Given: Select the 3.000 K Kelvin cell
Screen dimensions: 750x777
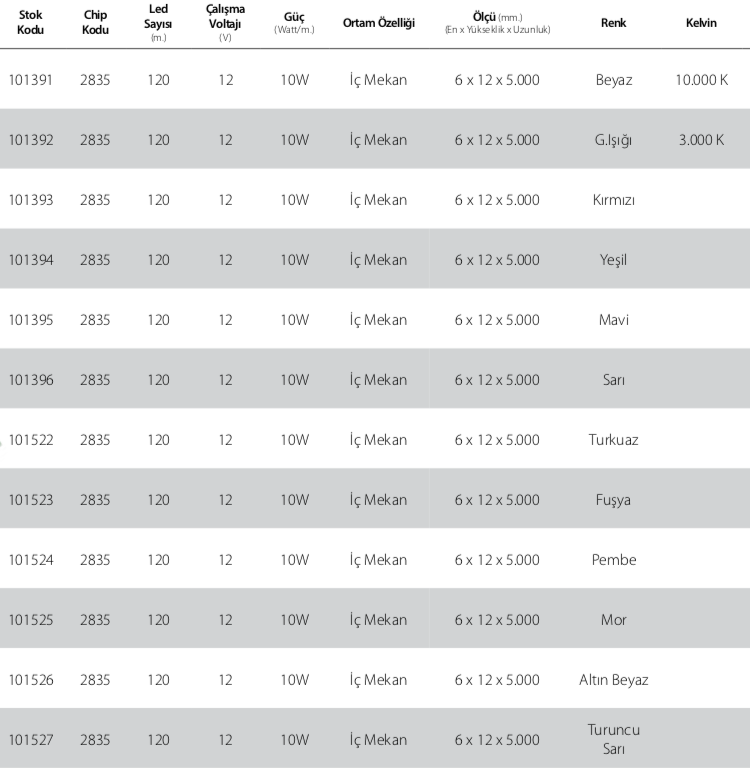Looking at the screenshot, I should pyautogui.click(x=701, y=140).
